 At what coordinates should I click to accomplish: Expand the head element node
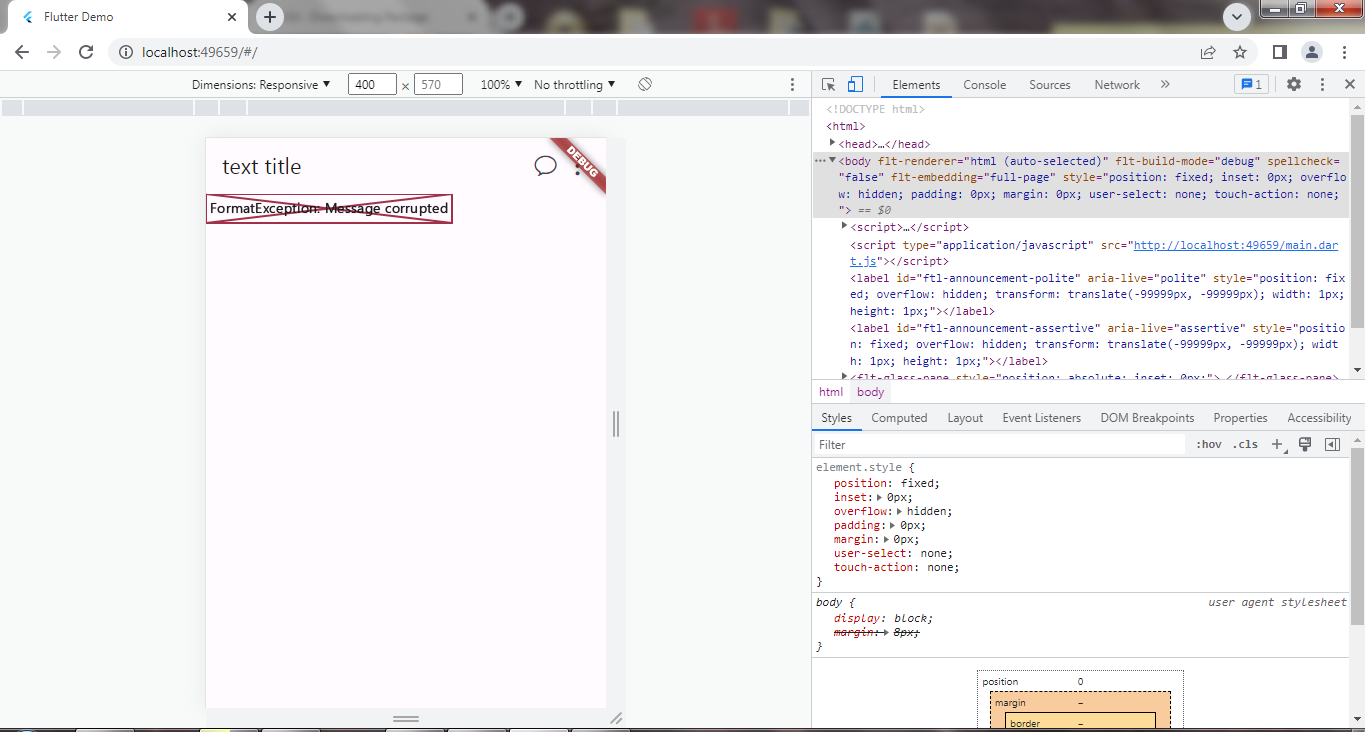pyautogui.click(x=833, y=143)
